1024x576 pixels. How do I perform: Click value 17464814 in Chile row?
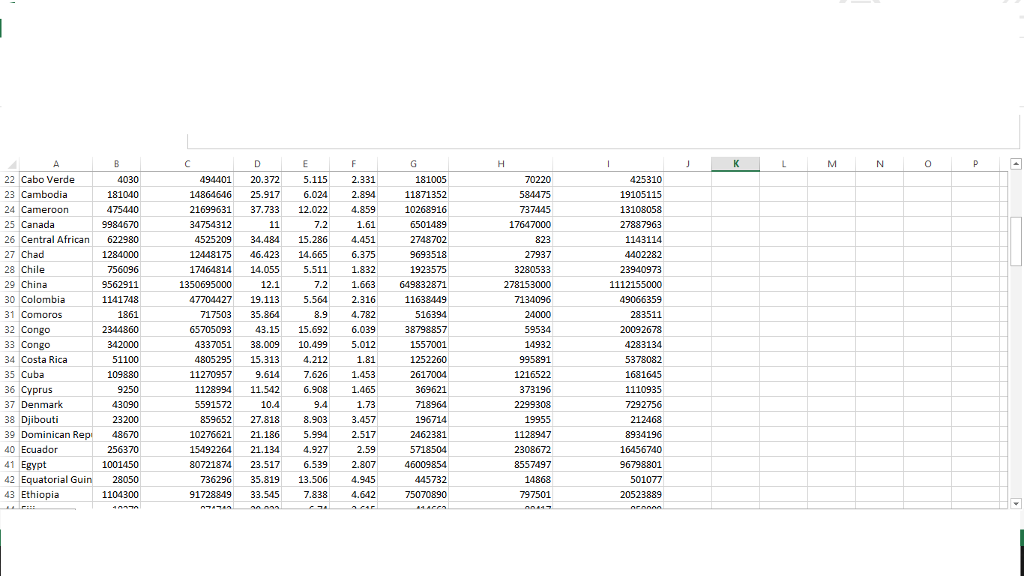pyautogui.click(x=187, y=270)
